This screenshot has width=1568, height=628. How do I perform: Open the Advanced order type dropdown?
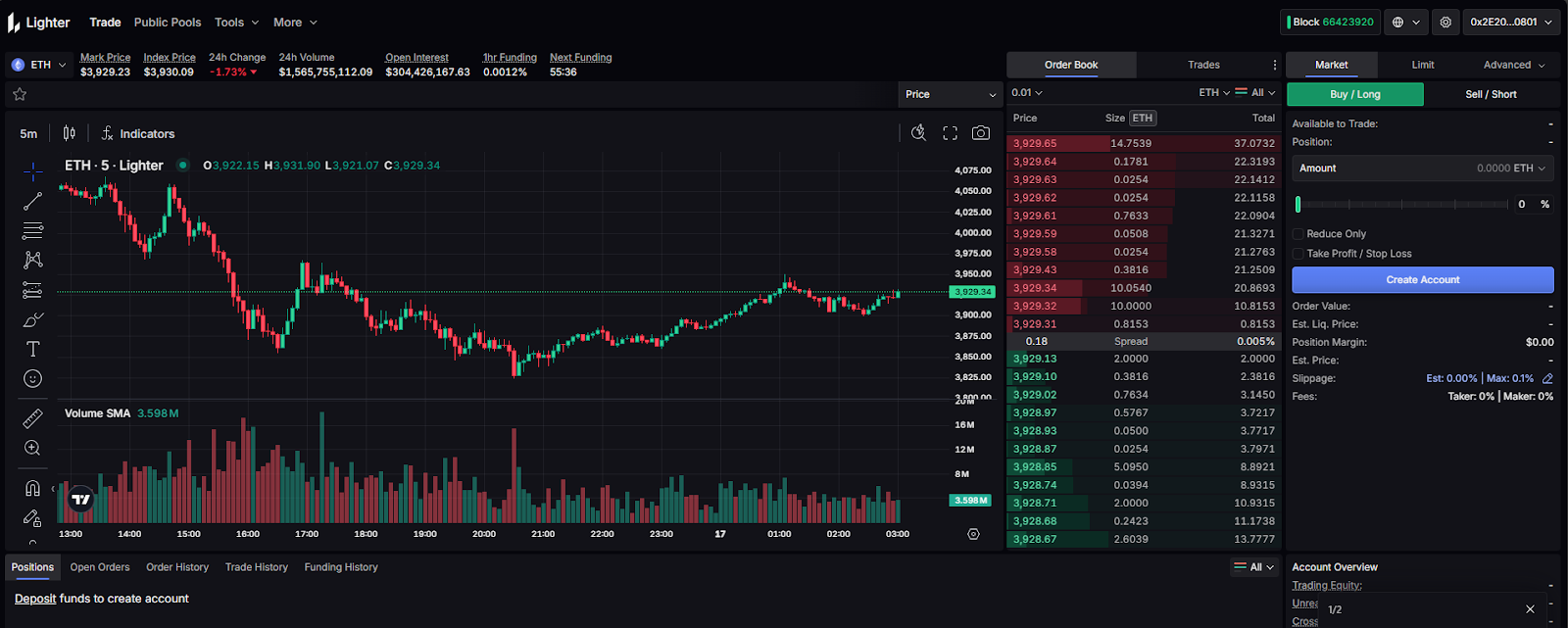(1513, 65)
